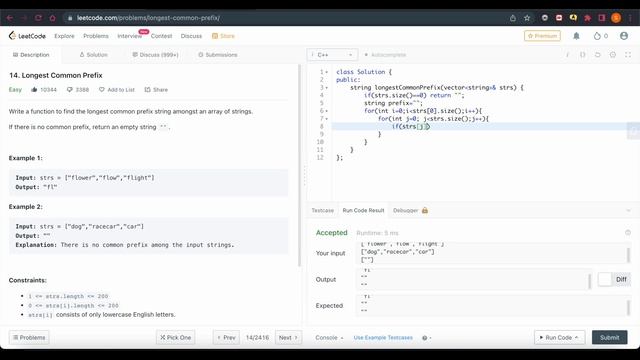Select the Testcase tab
Screen dimensions: 640x360
pyautogui.click(x=322, y=210)
